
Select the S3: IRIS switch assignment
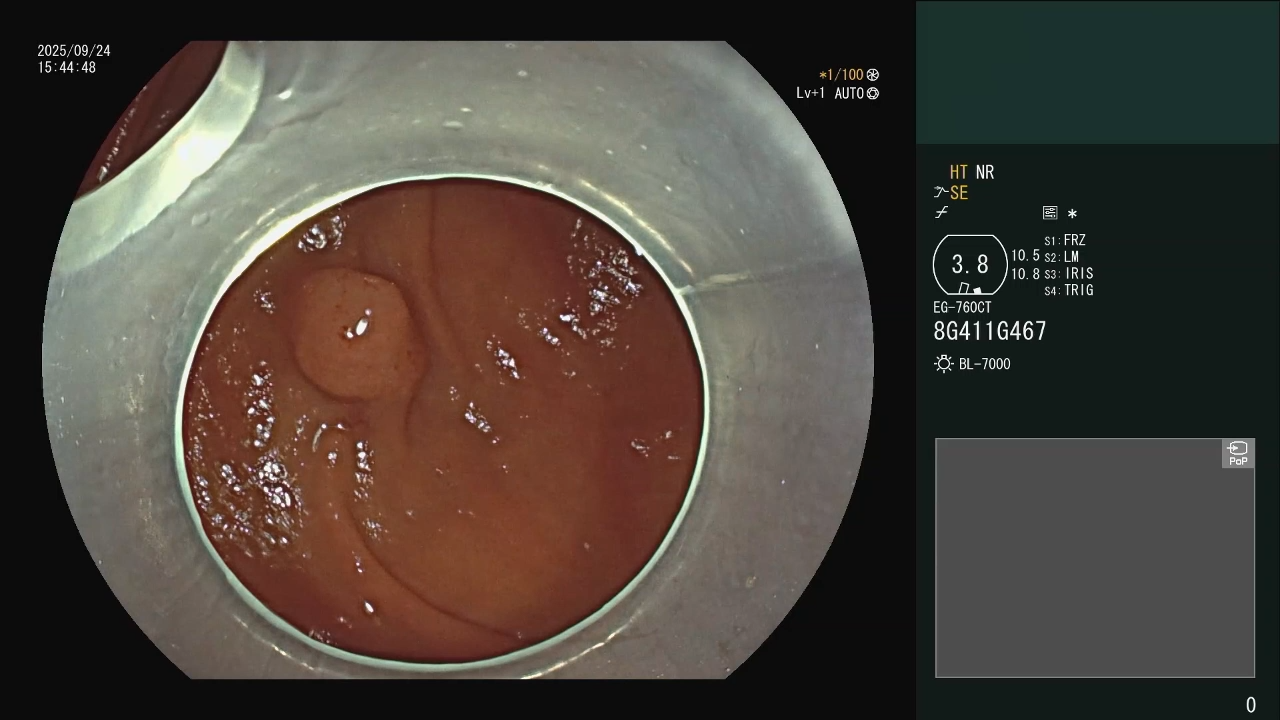pos(1069,273)
